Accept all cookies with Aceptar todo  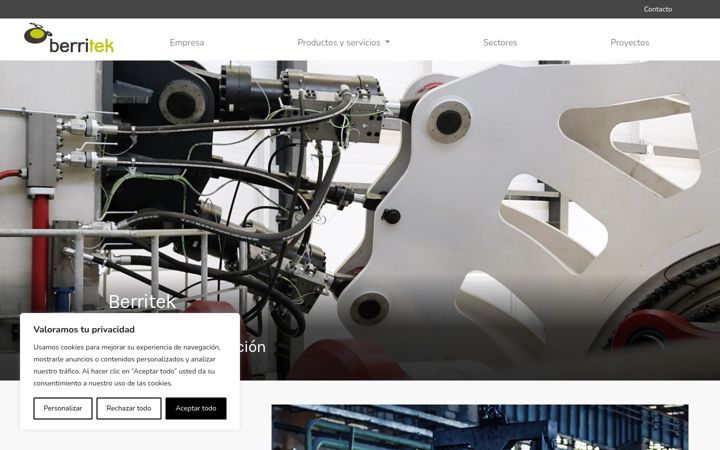click(196, 408)
